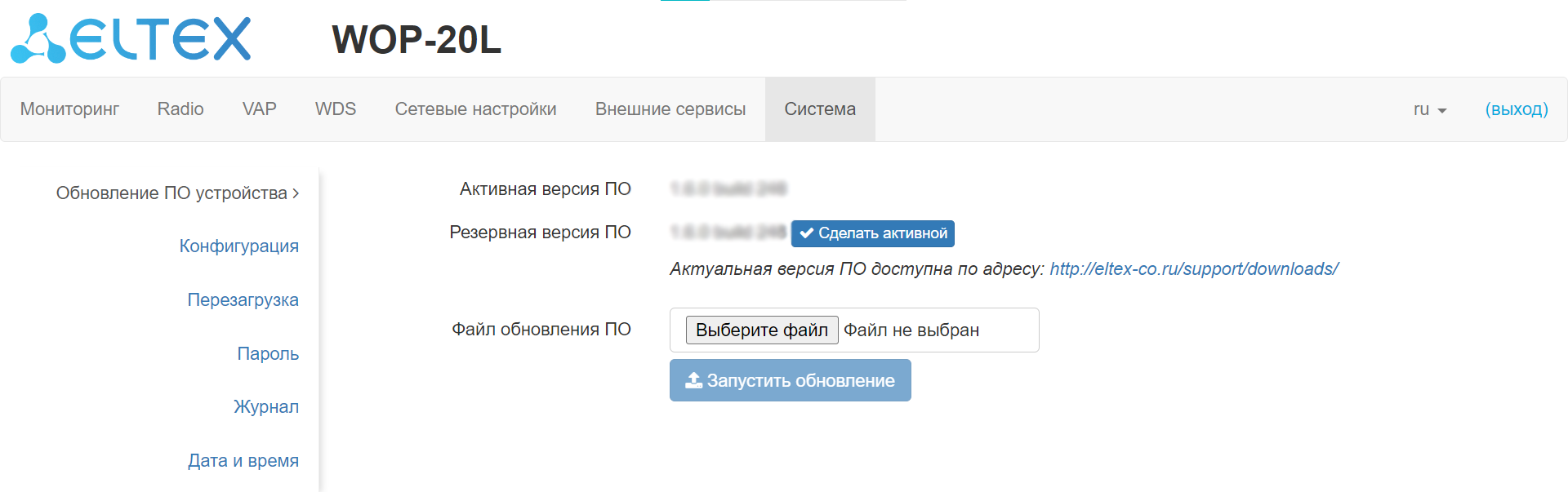Select the WDS tab
This screenshot has height=492, width=1568.
coord(336,109)
